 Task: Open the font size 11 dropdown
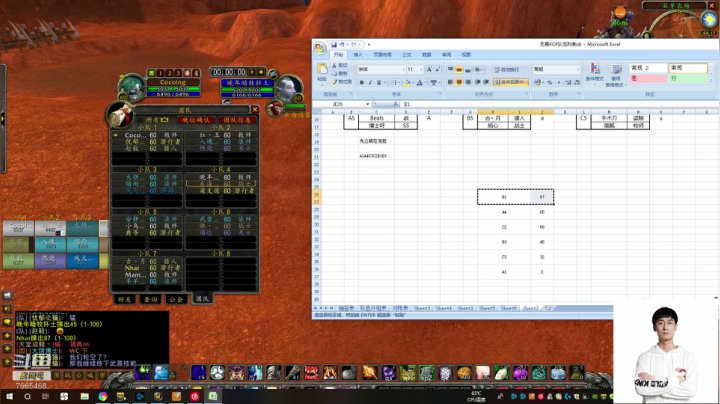(421, 69)
